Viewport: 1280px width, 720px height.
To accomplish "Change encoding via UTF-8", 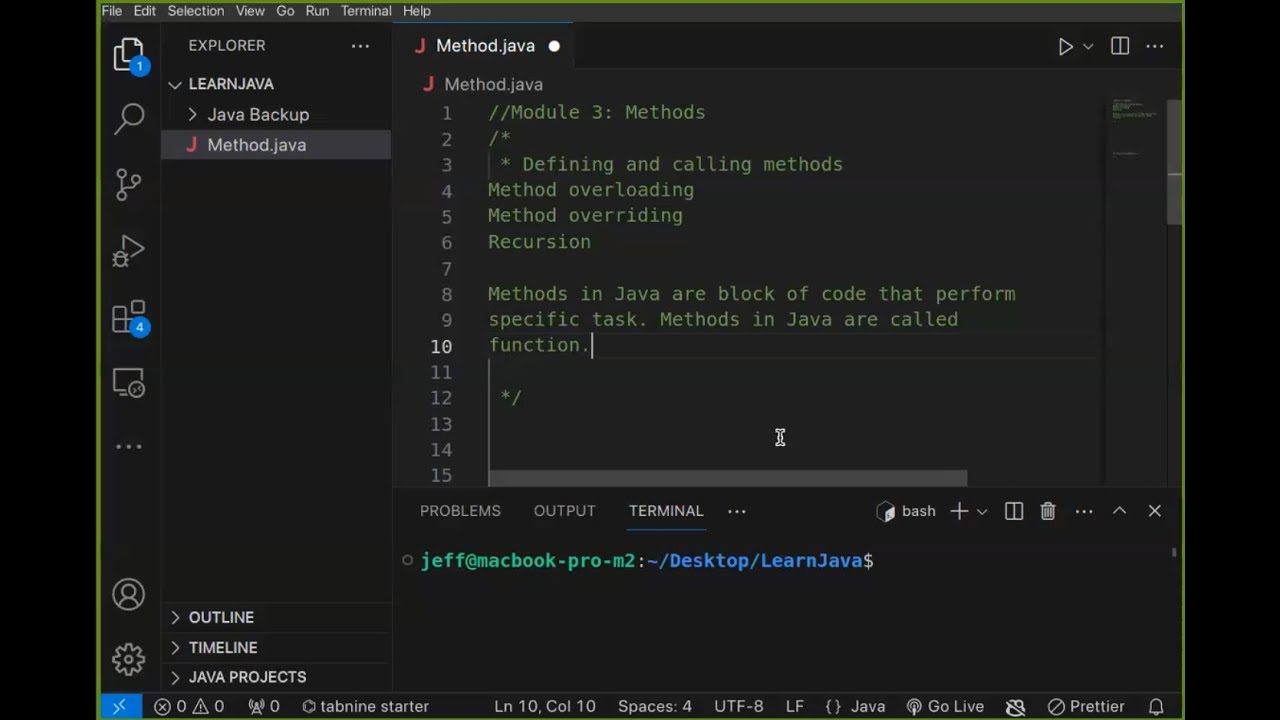I will (739, 706).
